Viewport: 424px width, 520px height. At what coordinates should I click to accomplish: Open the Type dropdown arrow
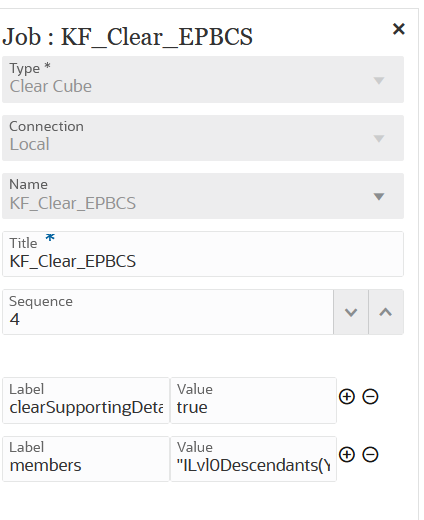point(379,80)
